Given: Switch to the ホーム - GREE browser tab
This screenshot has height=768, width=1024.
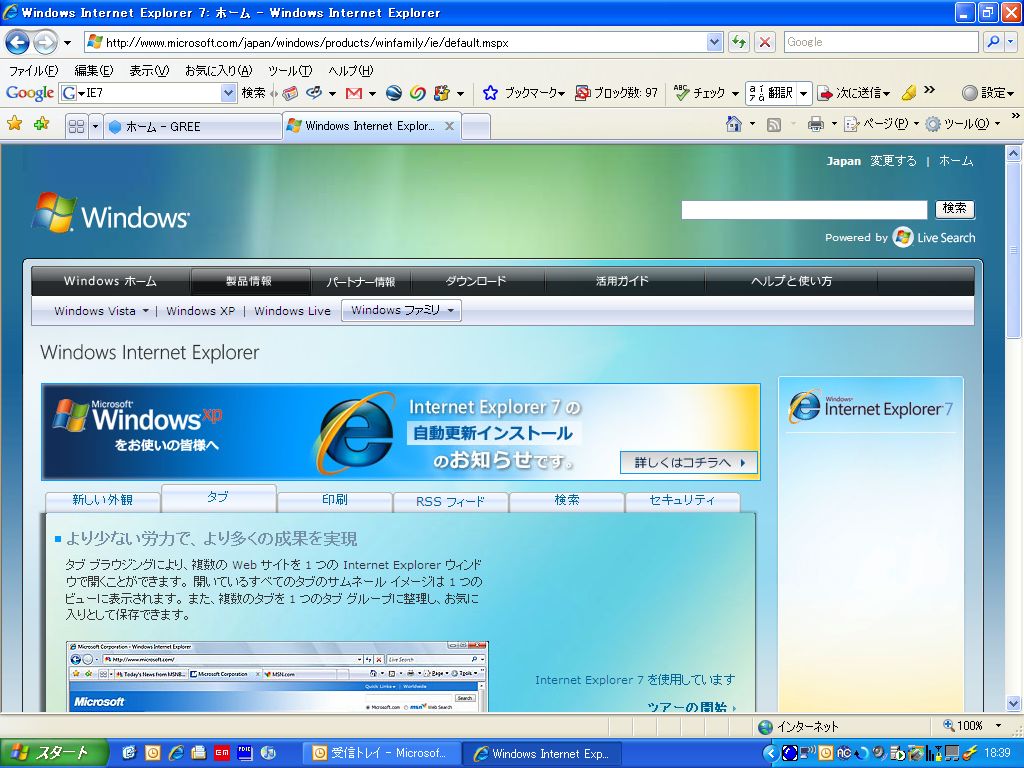Looking at the screenshot, I should pyautogui.click(x=193, y=127).
